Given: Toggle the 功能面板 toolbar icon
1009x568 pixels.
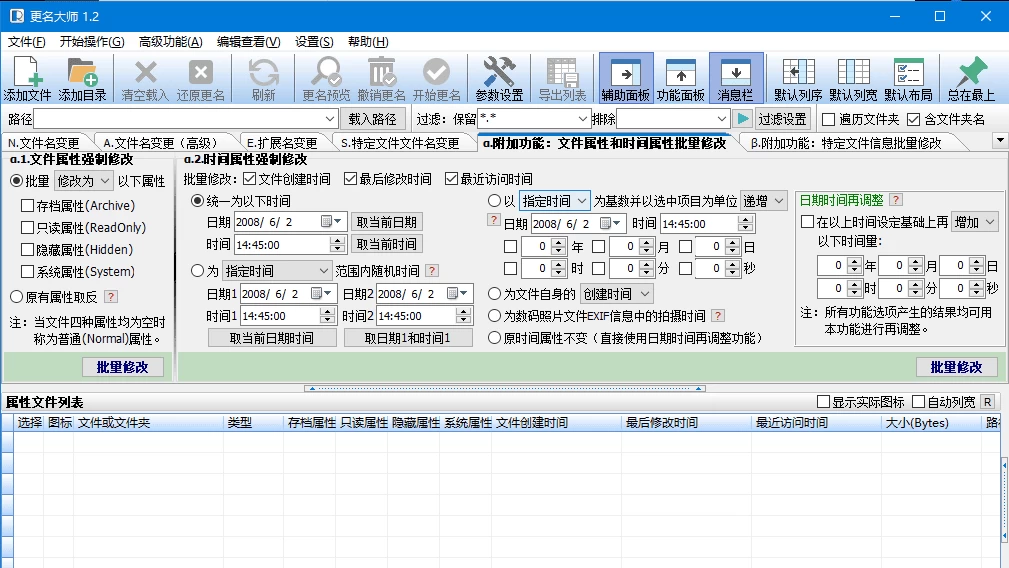Looking at the screenshot, I should point(681,72).
